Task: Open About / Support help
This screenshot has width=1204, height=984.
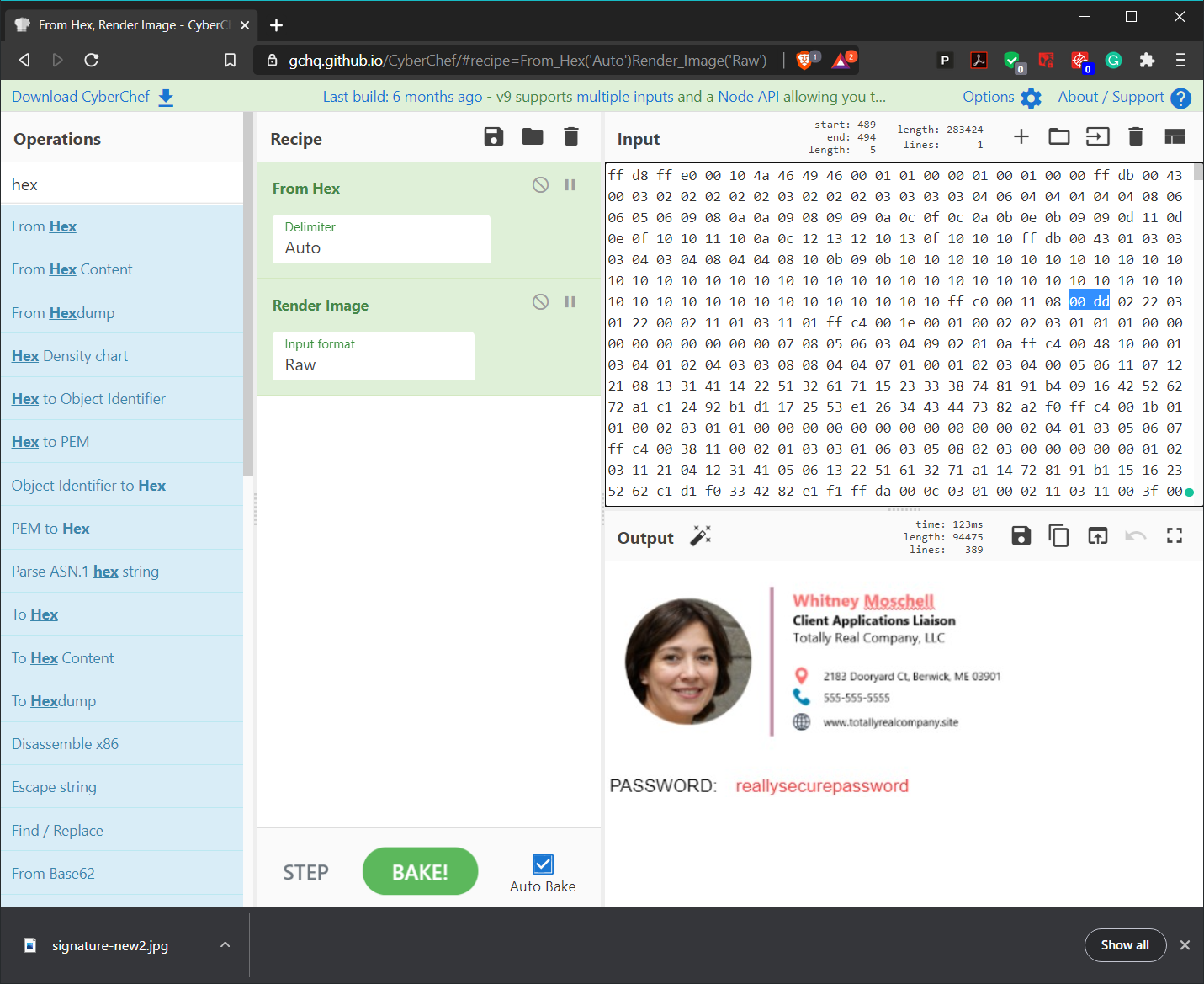Action: 1124,98
